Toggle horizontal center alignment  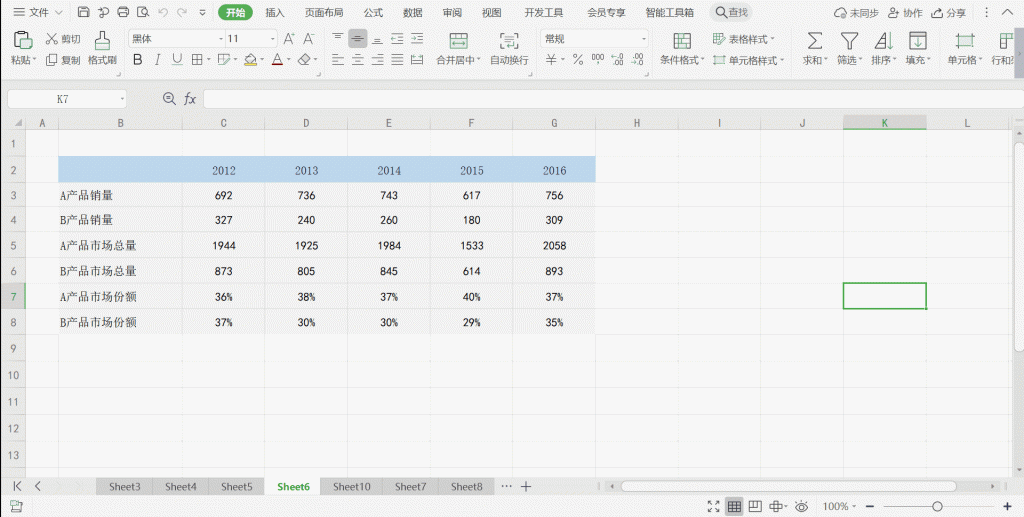[x=357, y=60]
